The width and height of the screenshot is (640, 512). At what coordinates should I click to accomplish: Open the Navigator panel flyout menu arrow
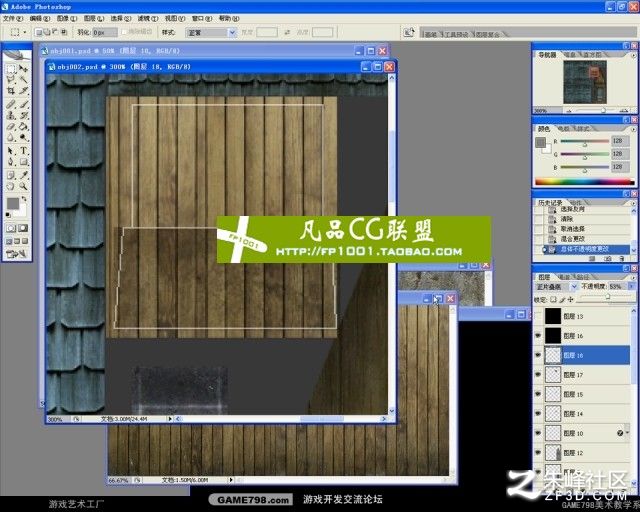coord(633,55)
